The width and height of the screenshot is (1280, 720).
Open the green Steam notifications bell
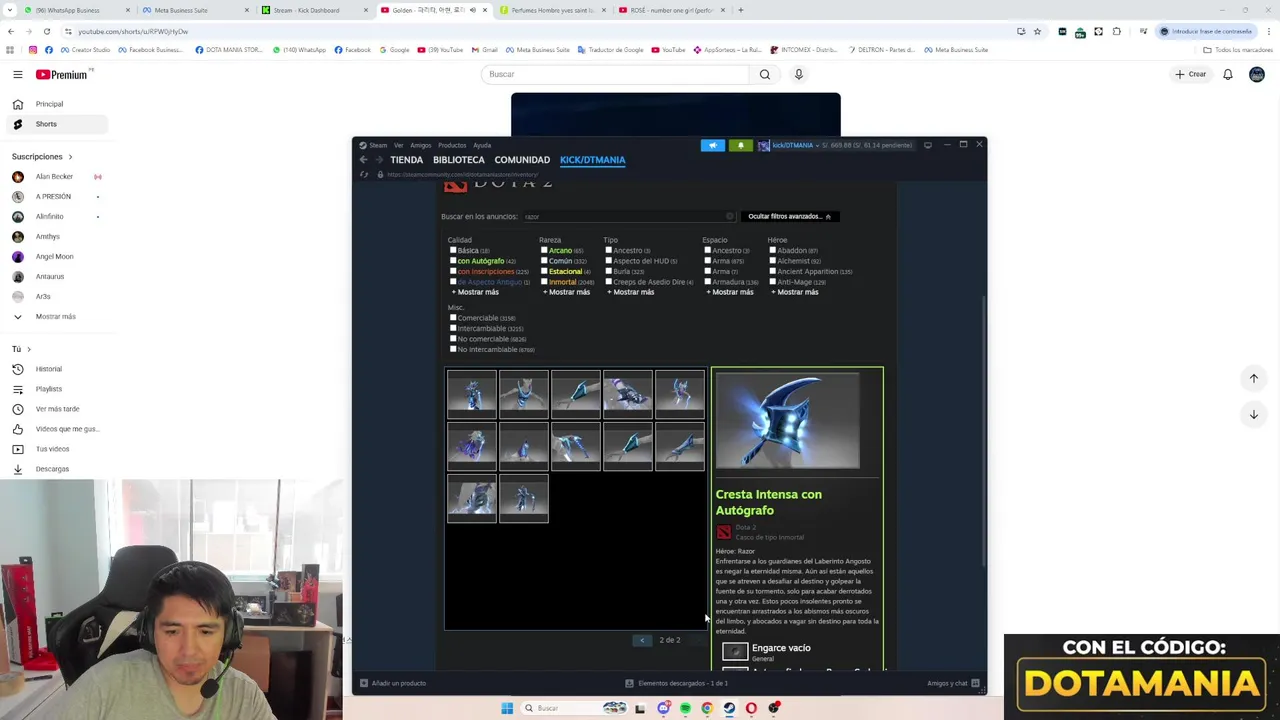[741, 145]
